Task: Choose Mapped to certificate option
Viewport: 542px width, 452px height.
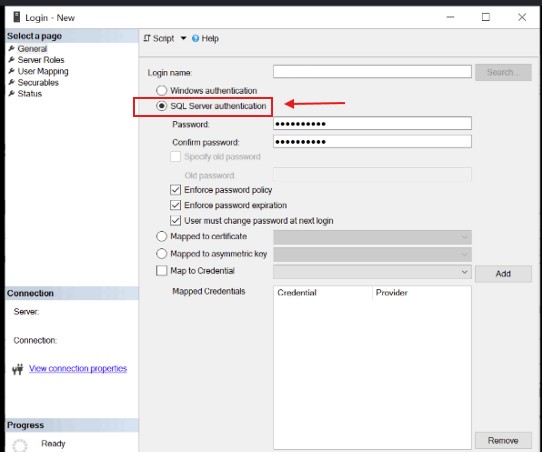Action: click(x=161, y=236)
